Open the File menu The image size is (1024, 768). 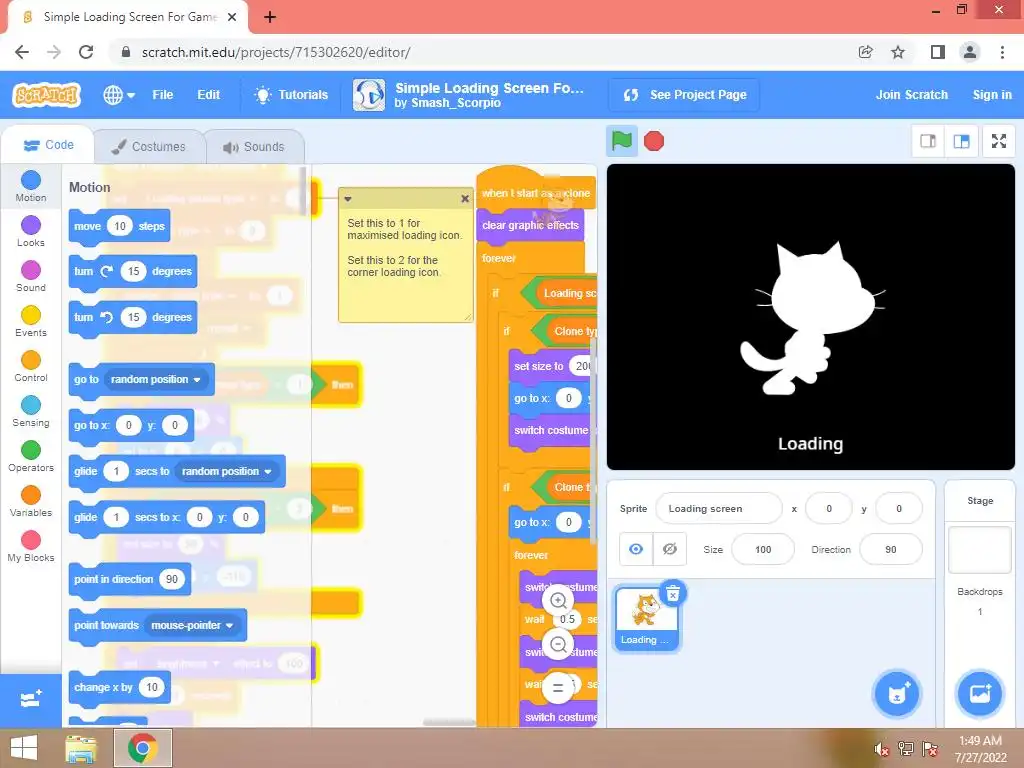(163, 95)
